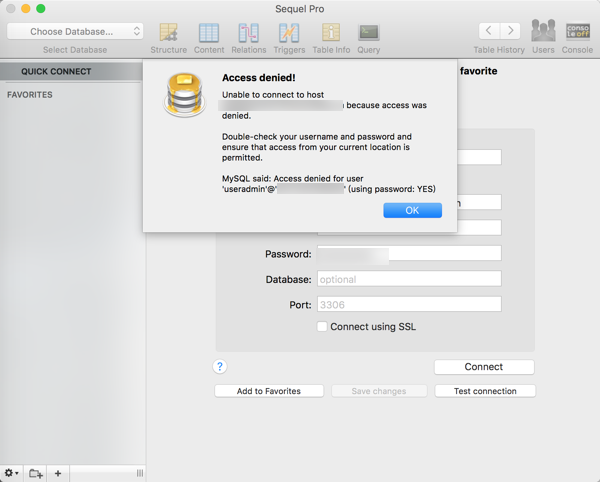This screenshot has width=600, height=482.
Task: Focus the Database optional field
Action: (409, 279)
